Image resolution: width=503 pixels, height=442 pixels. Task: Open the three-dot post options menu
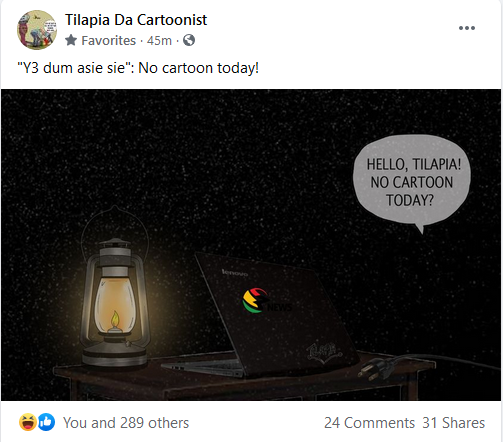pos(467,28)
